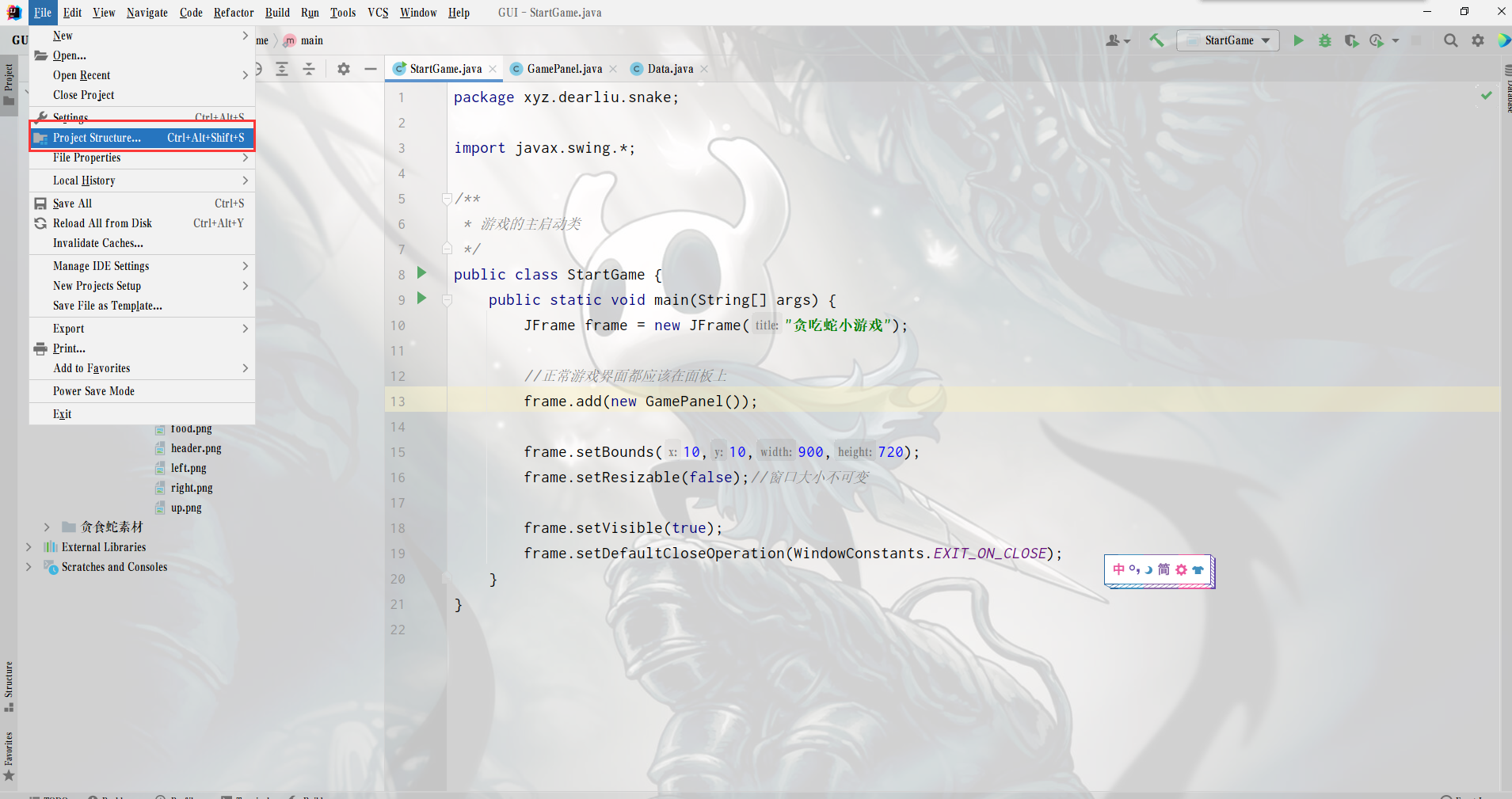Open the StartGame run configuration dropdown
The height and width of the screenshot is (799, 1512).
[1228, 40]
